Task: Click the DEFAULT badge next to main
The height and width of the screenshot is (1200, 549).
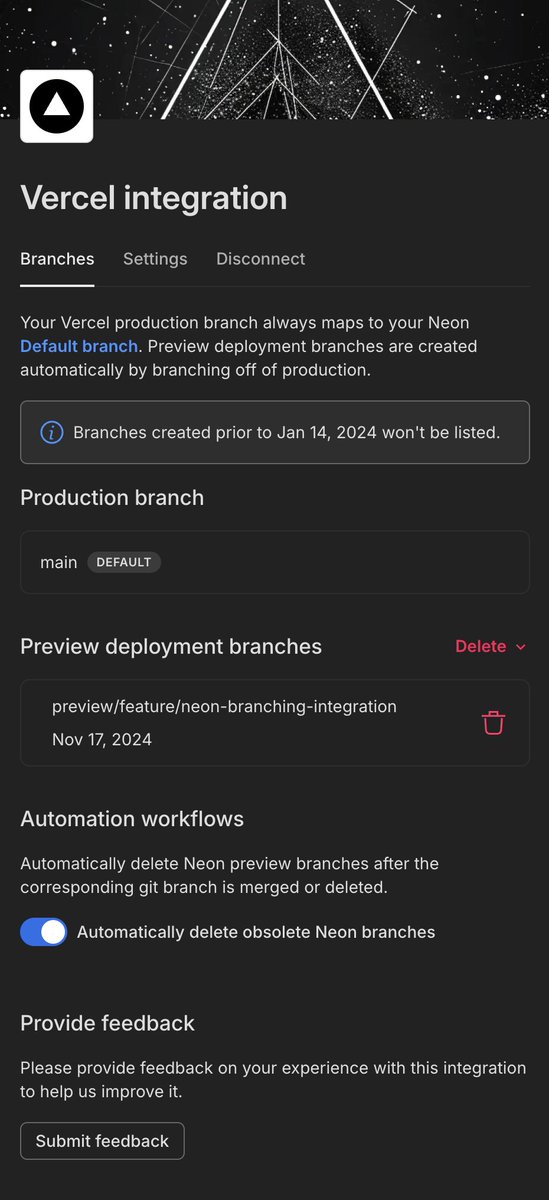Action: [124, 562]
